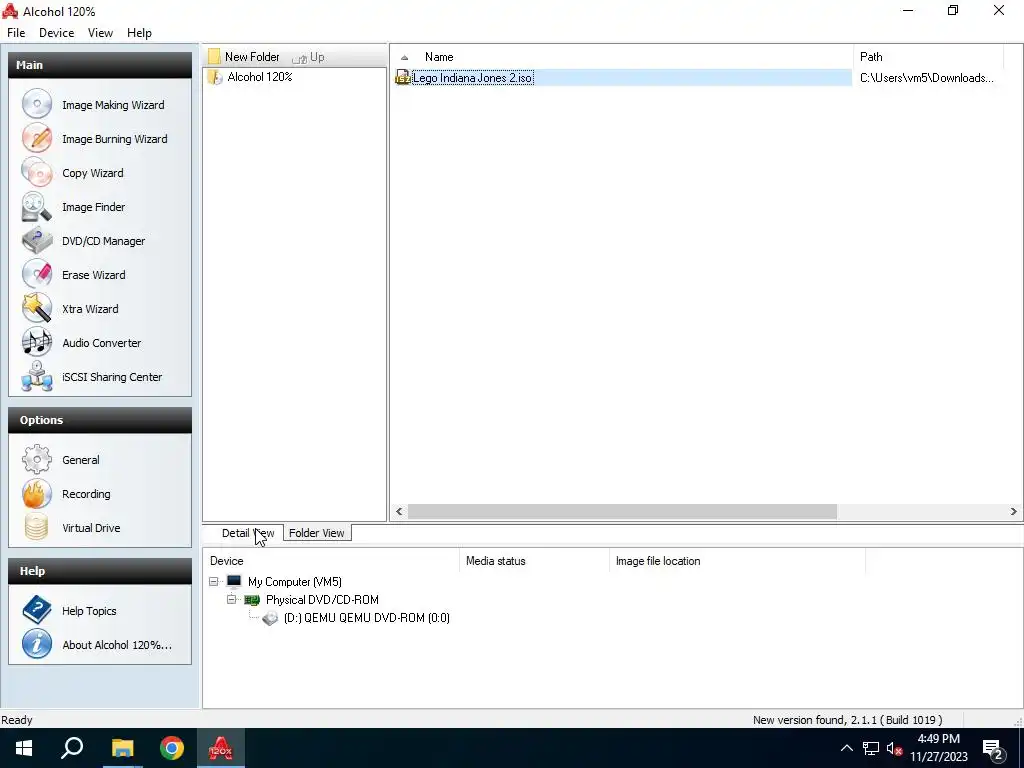Open the iSCSI Sharing Center icon
The width and height of the screenshot is (1024, 768).
(37, 376)
